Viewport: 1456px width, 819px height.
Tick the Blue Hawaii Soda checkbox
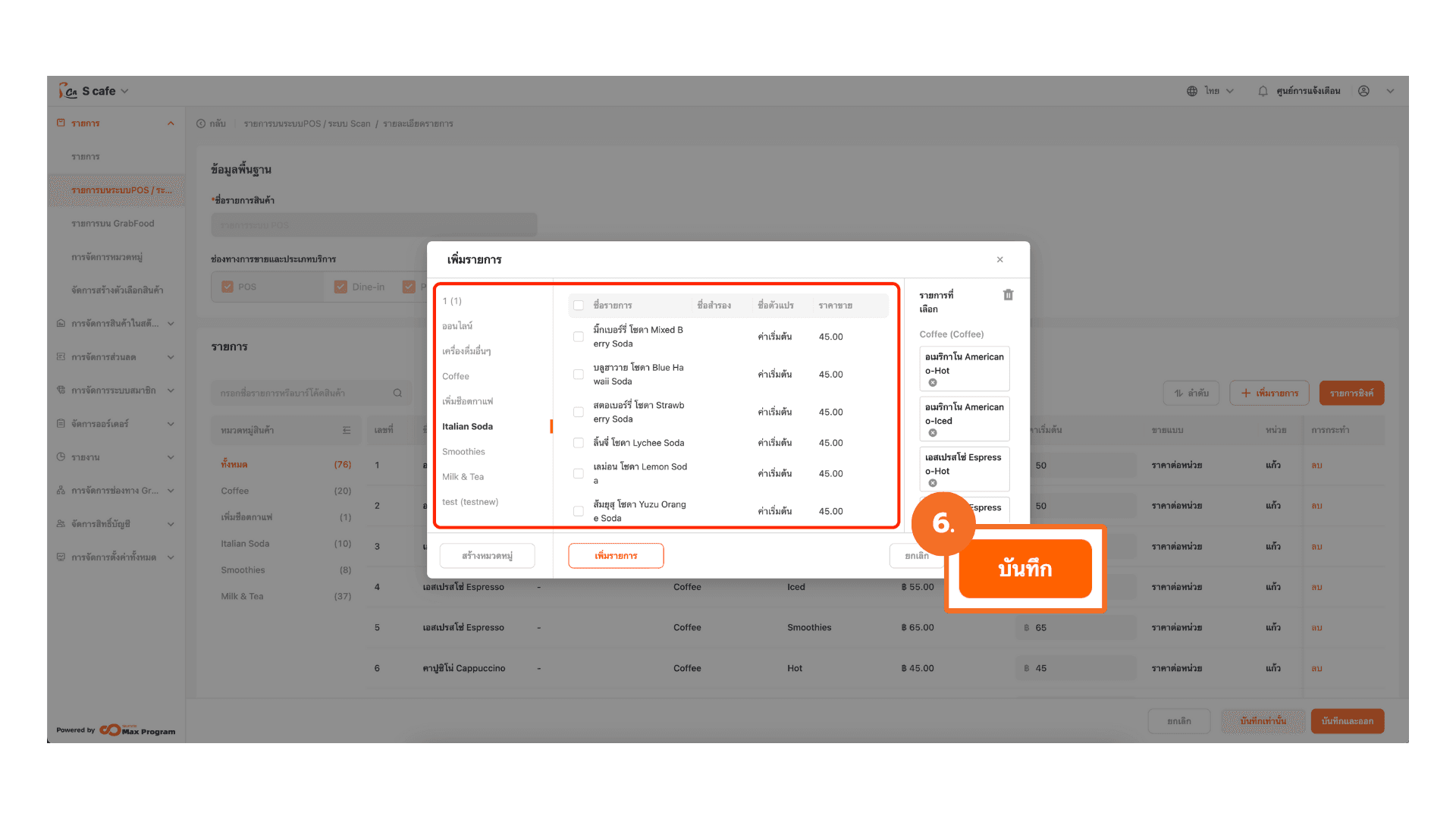point(579,375)
